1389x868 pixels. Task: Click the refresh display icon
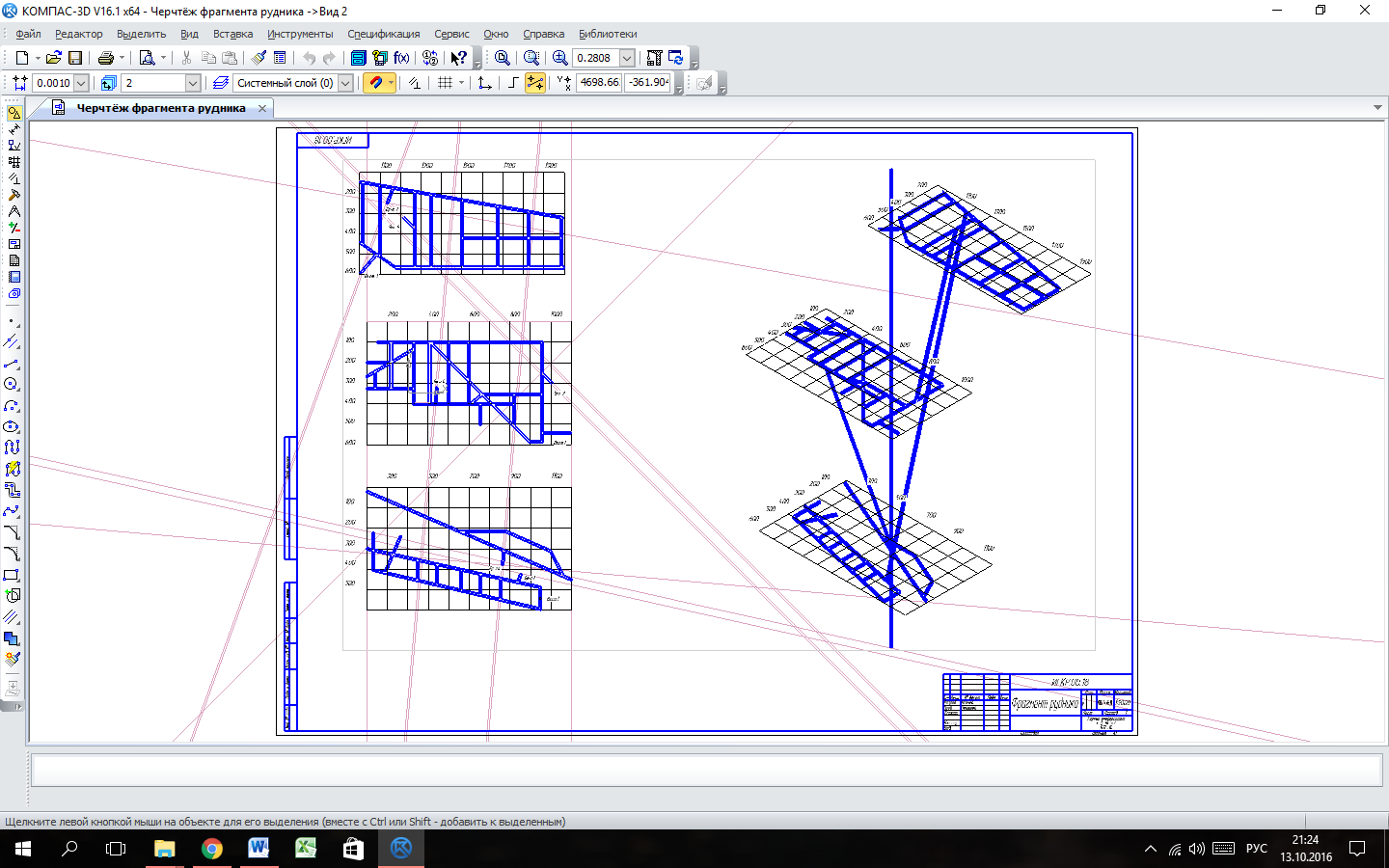pos(675,58)
